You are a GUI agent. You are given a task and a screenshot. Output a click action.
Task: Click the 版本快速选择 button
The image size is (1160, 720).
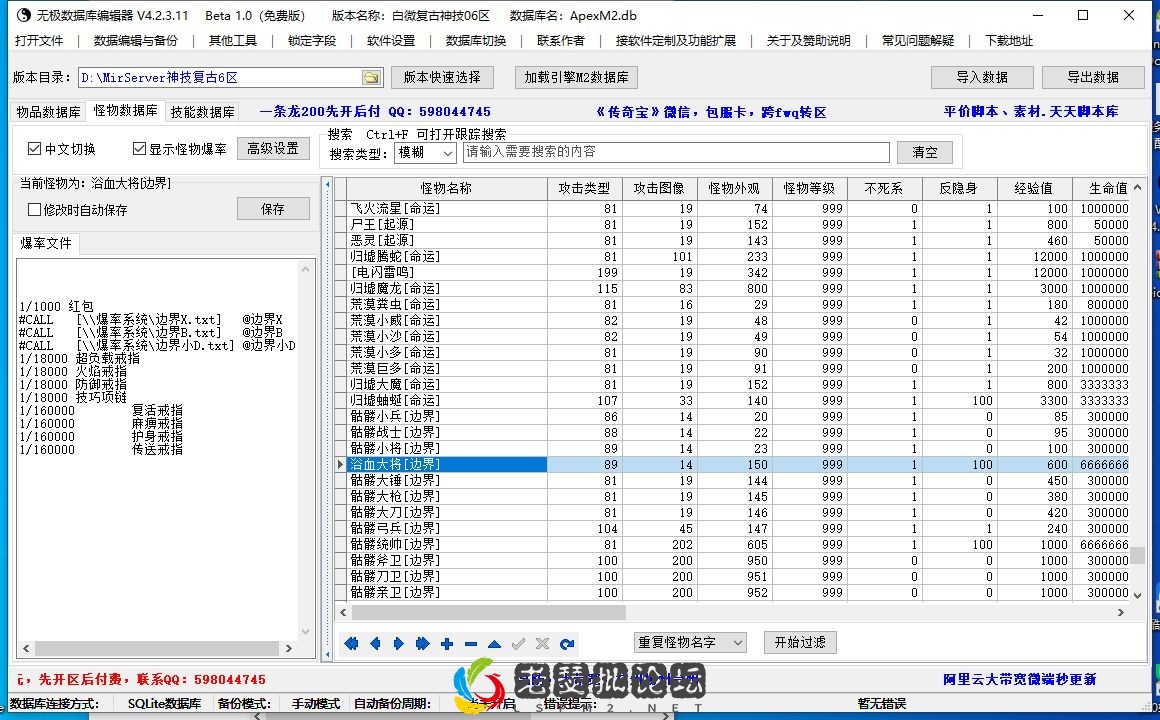click(x=442, y=77)
